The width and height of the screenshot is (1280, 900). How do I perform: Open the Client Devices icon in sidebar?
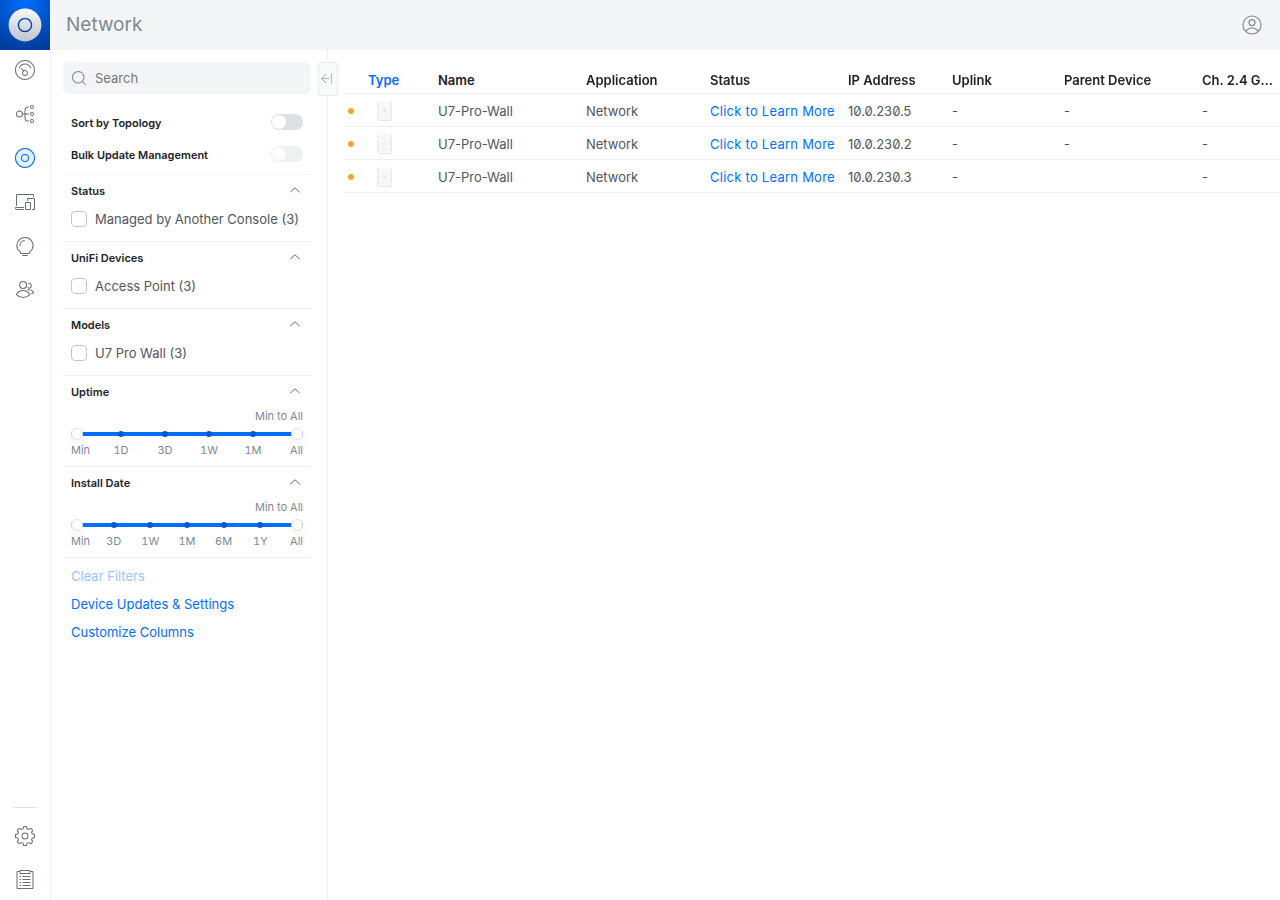click(x=25, y=202)
